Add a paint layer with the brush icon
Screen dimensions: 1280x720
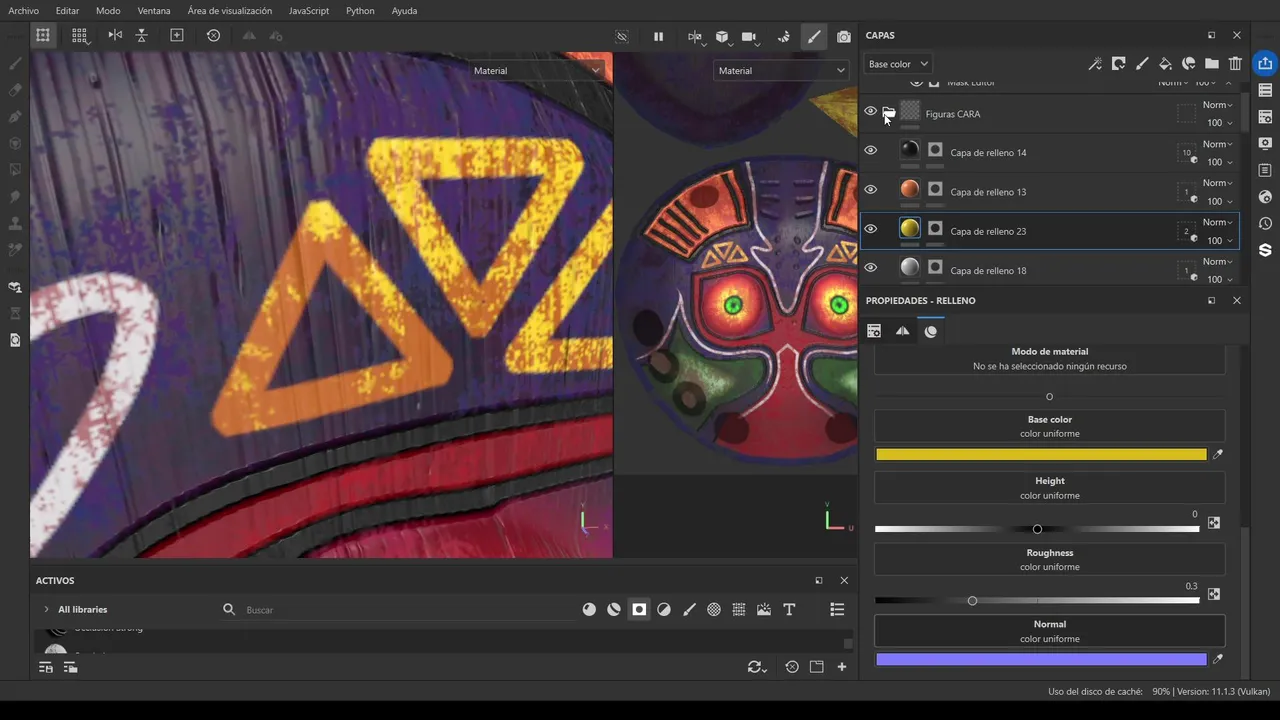point(1142,64)
